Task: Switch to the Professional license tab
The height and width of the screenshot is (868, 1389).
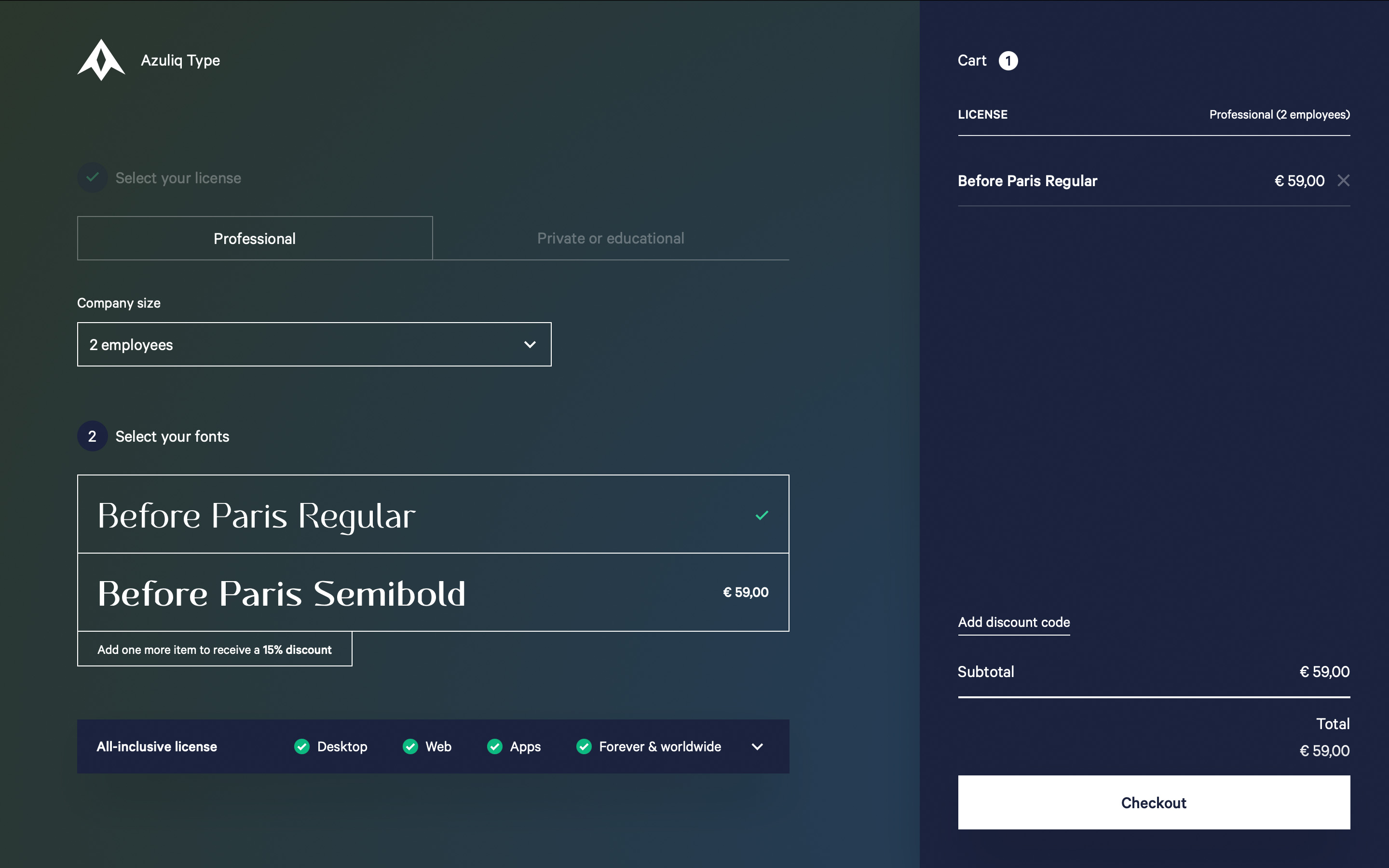Action: [254, 238]
